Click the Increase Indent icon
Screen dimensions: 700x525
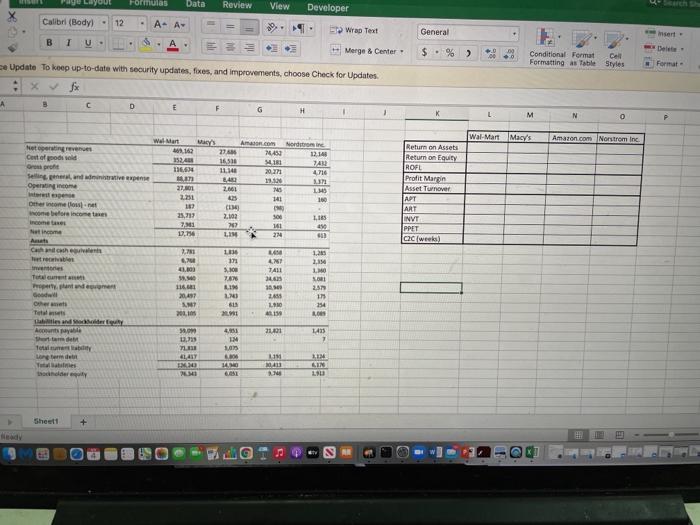point(290,48)
